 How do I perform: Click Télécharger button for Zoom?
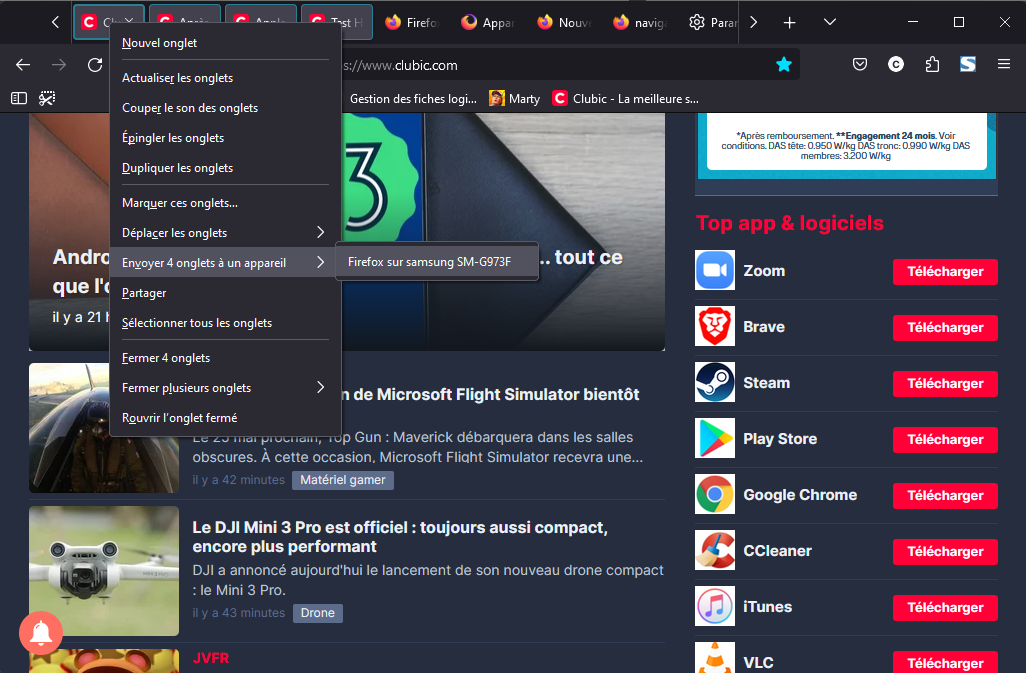click(945, 271)
